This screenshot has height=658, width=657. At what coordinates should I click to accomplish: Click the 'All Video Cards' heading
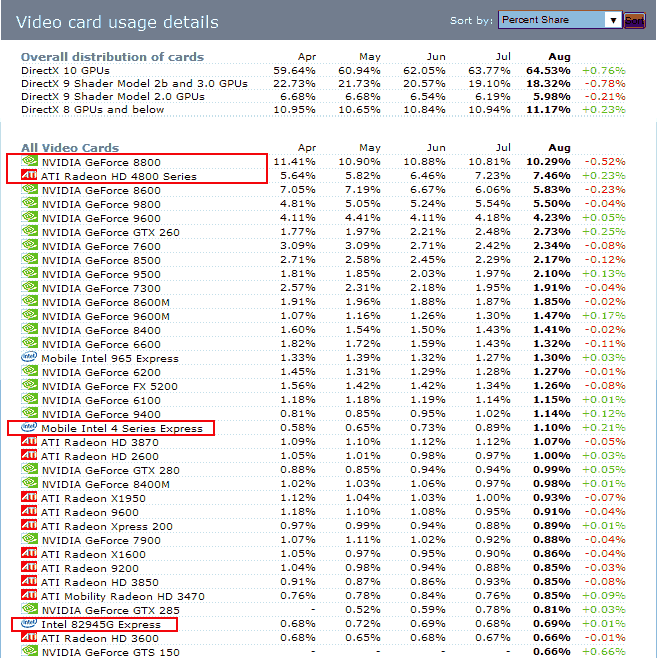[x=70, y=148]
